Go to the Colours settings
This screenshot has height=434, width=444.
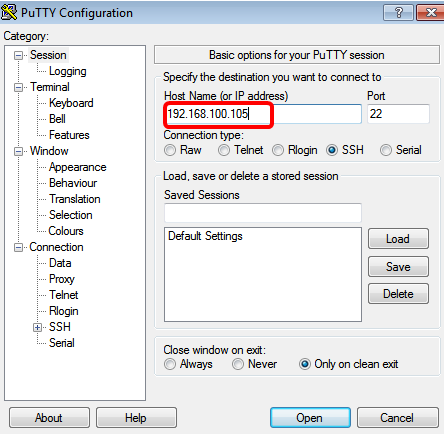(x=66, y=231)
